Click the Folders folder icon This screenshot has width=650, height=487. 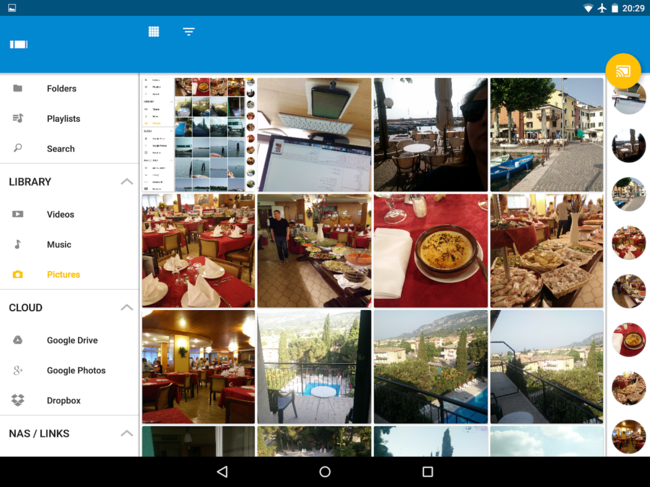(17, 88)
